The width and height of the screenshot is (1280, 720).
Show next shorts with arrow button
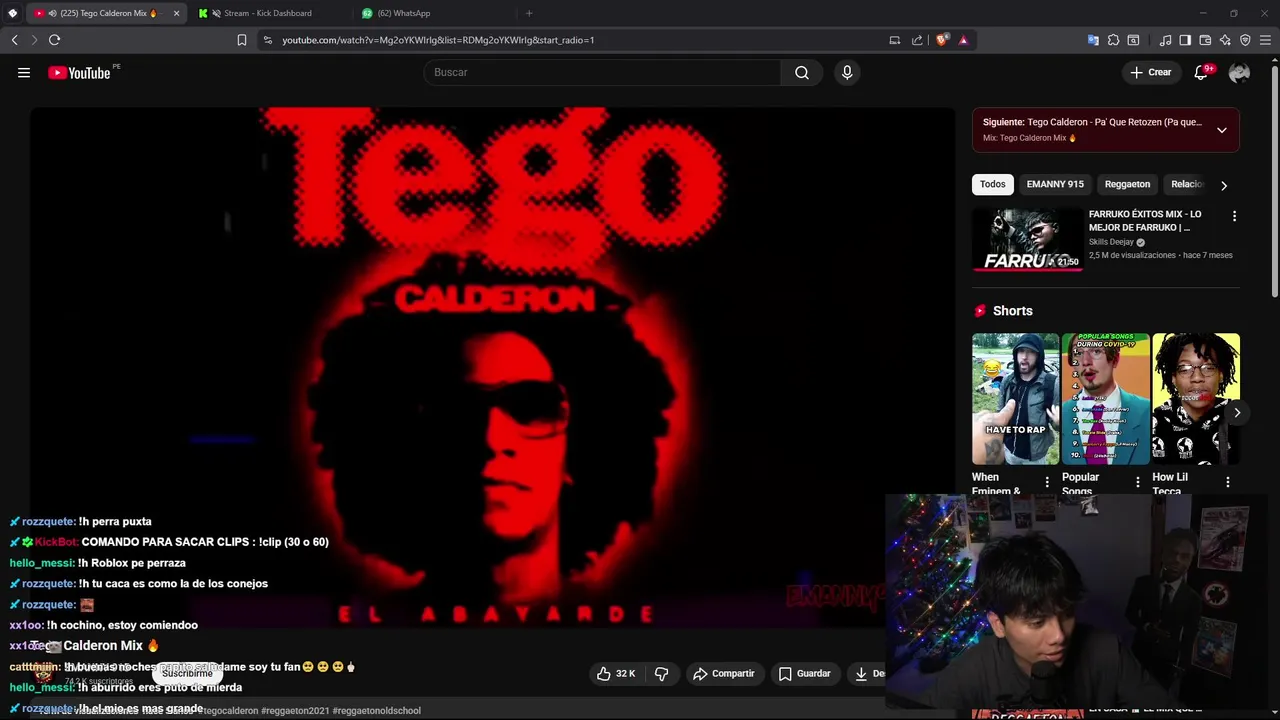coord(1236,412)
